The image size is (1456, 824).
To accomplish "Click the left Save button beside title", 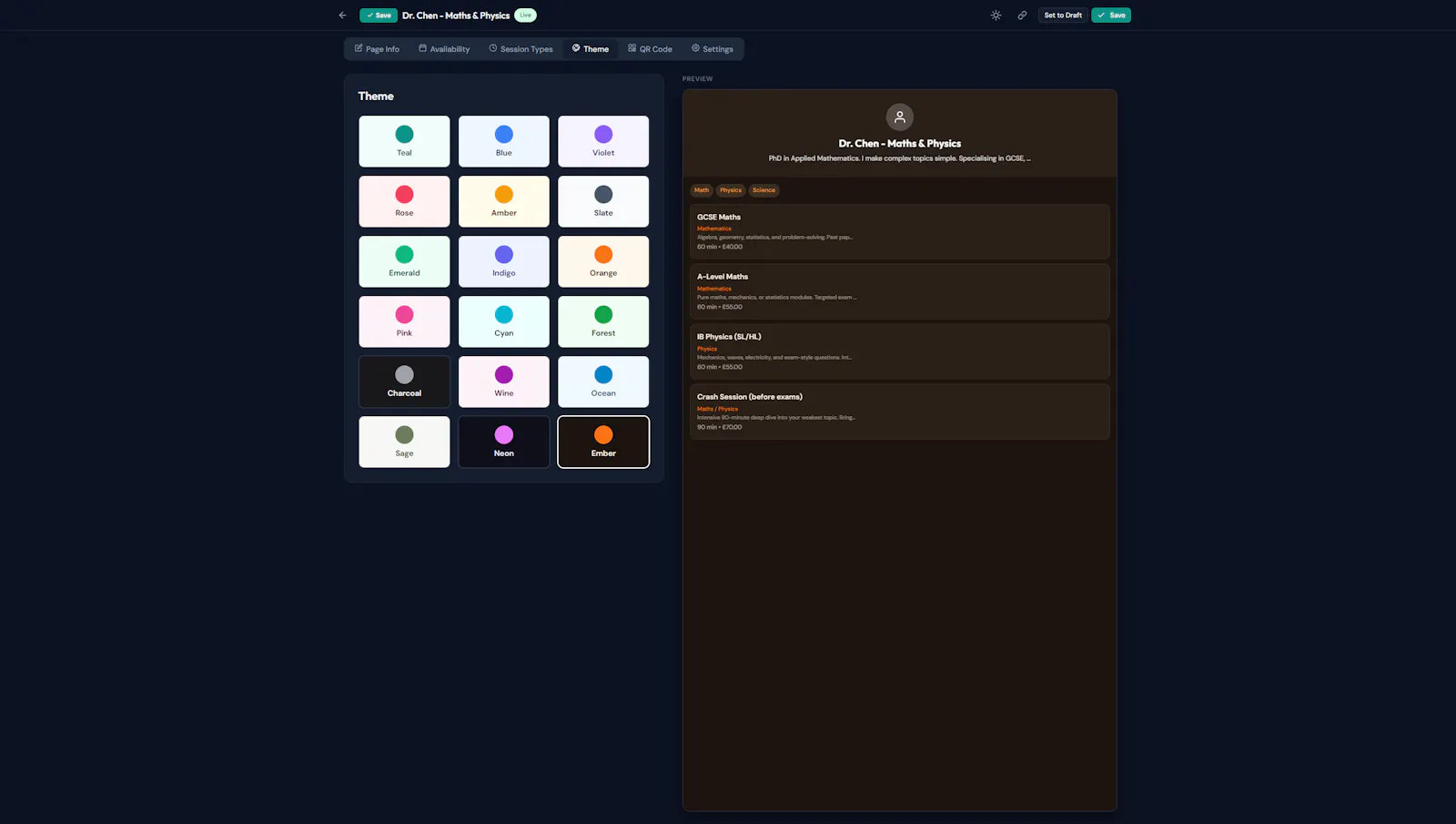I will pos(379,15).
